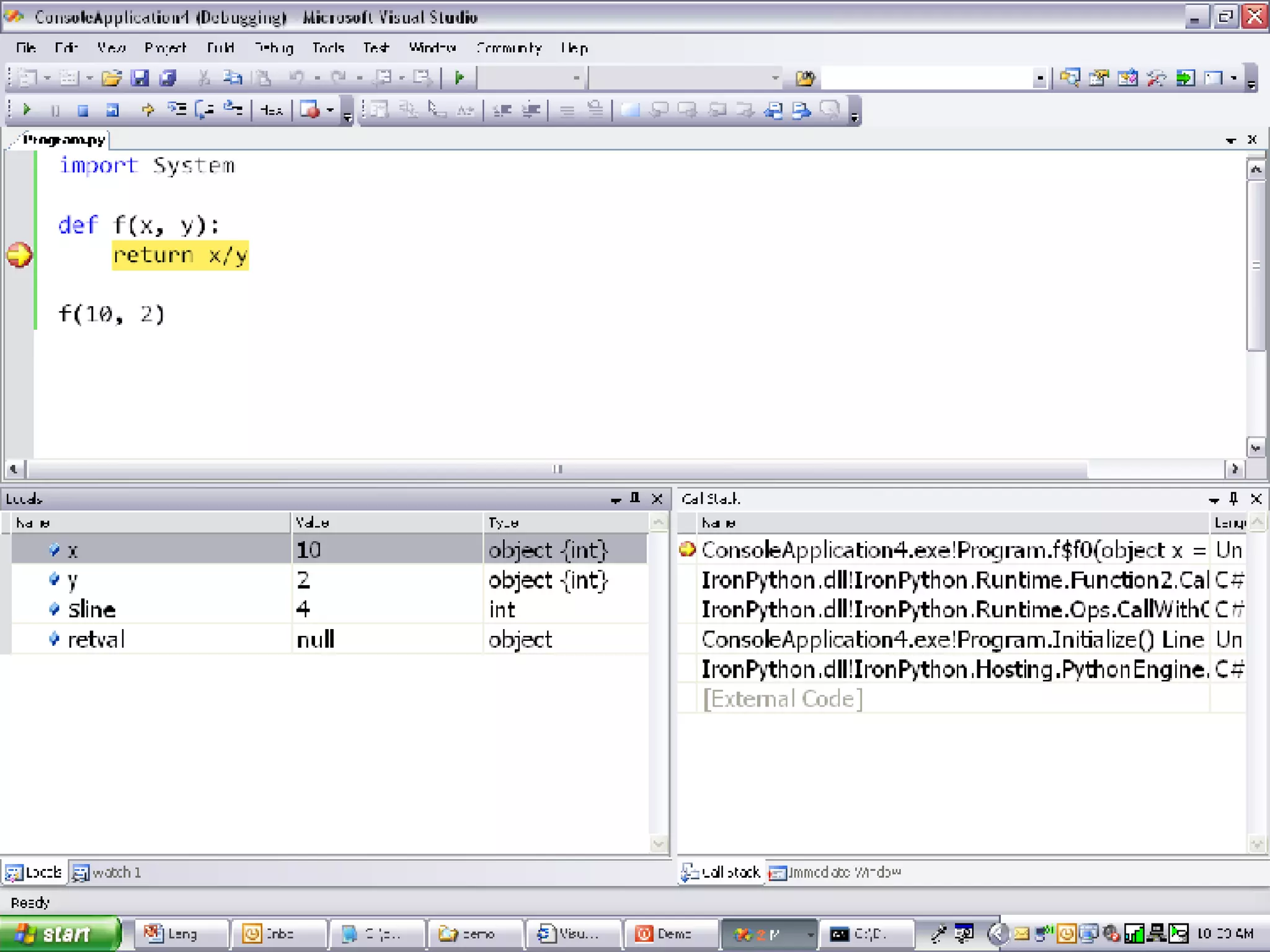This screenshot has width=1270, height=952.
Task: Click the Step Into icon
Action: pyautogui.click(x=177, y=110)
